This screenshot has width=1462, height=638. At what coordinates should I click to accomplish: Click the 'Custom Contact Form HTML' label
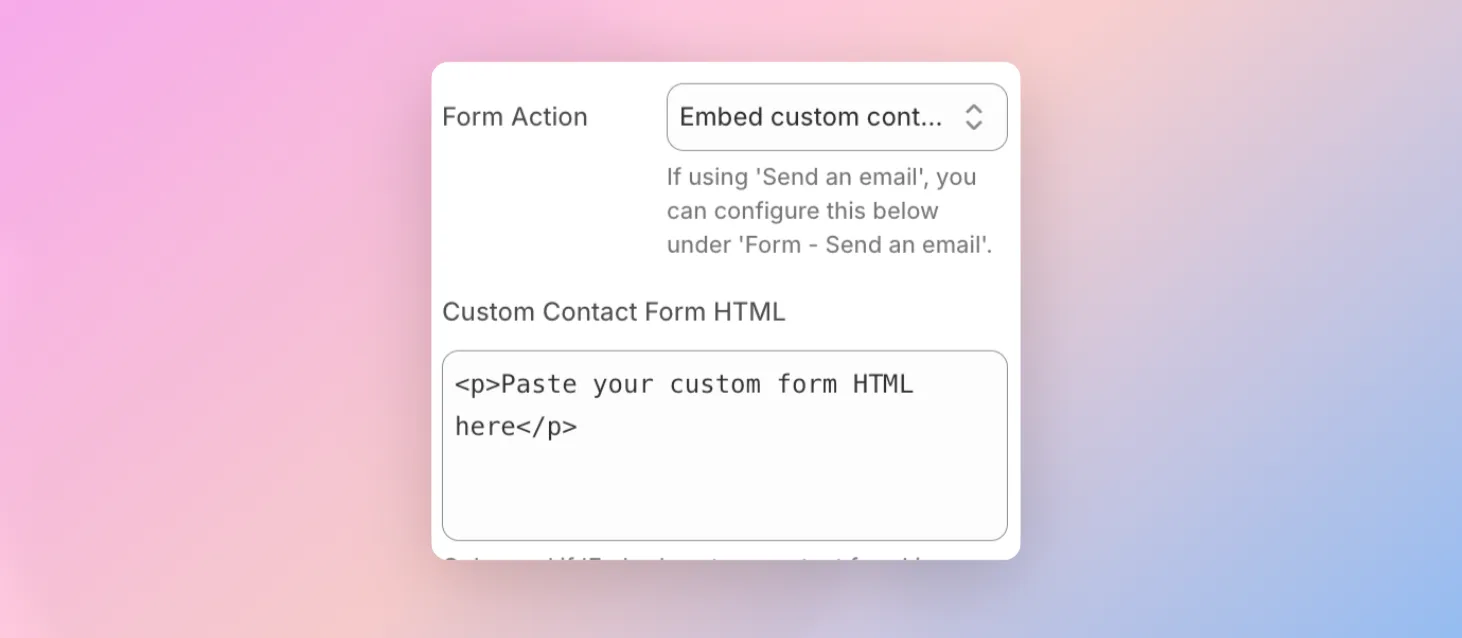[x=614, y=312]
